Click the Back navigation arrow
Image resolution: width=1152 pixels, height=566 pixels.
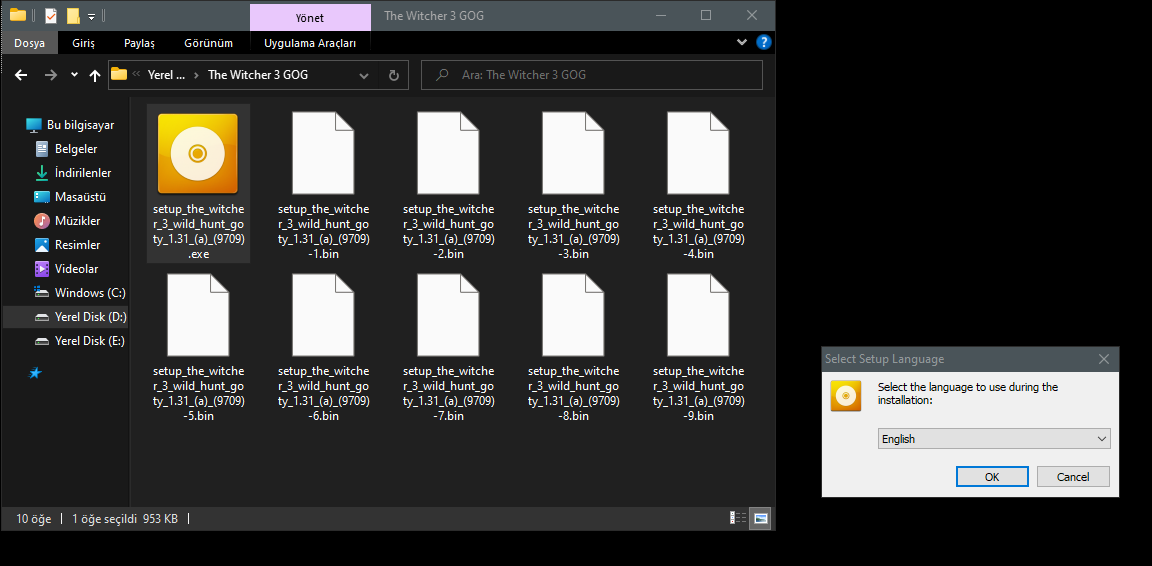[21, 75]
